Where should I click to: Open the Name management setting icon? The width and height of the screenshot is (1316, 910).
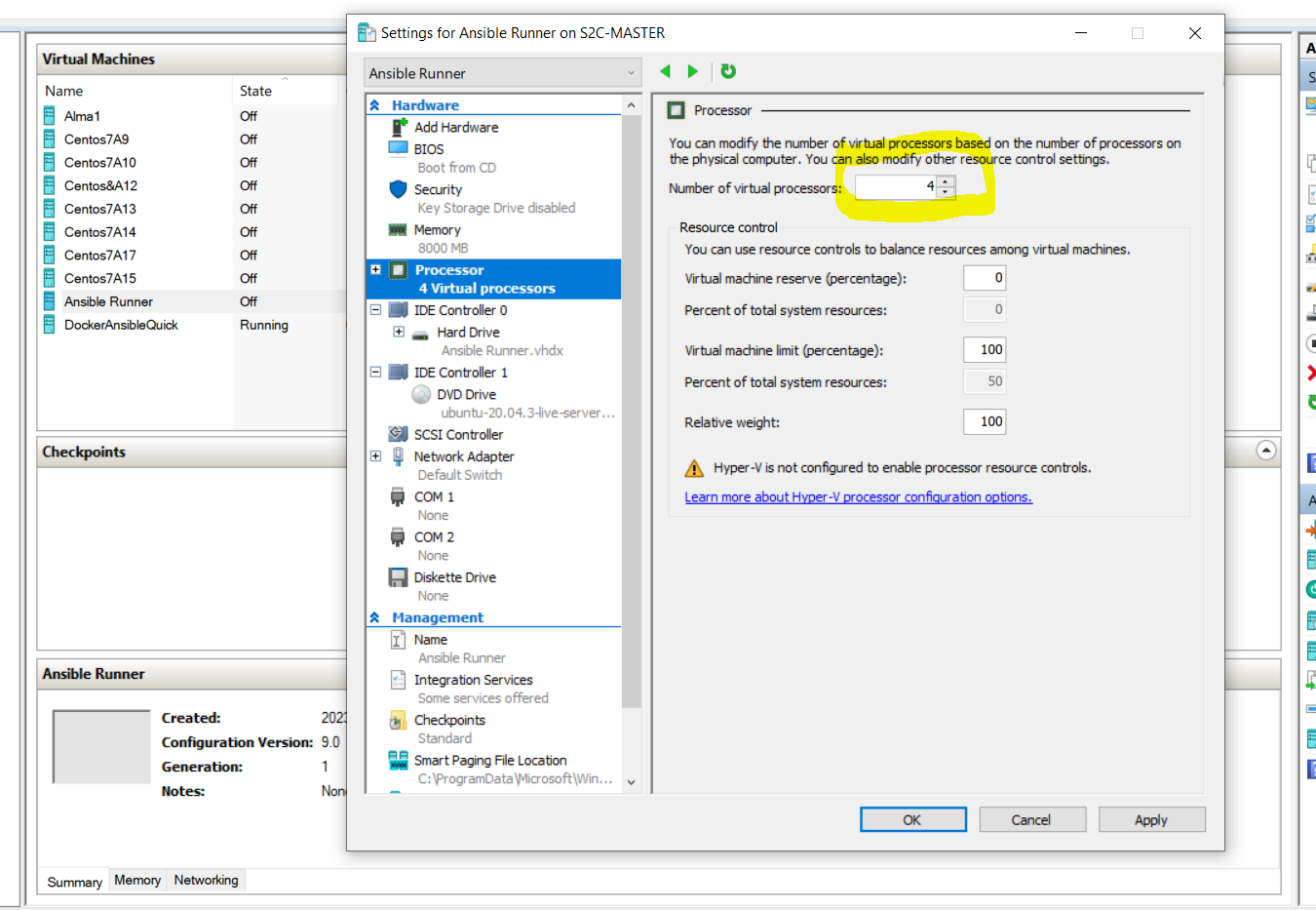398,640
